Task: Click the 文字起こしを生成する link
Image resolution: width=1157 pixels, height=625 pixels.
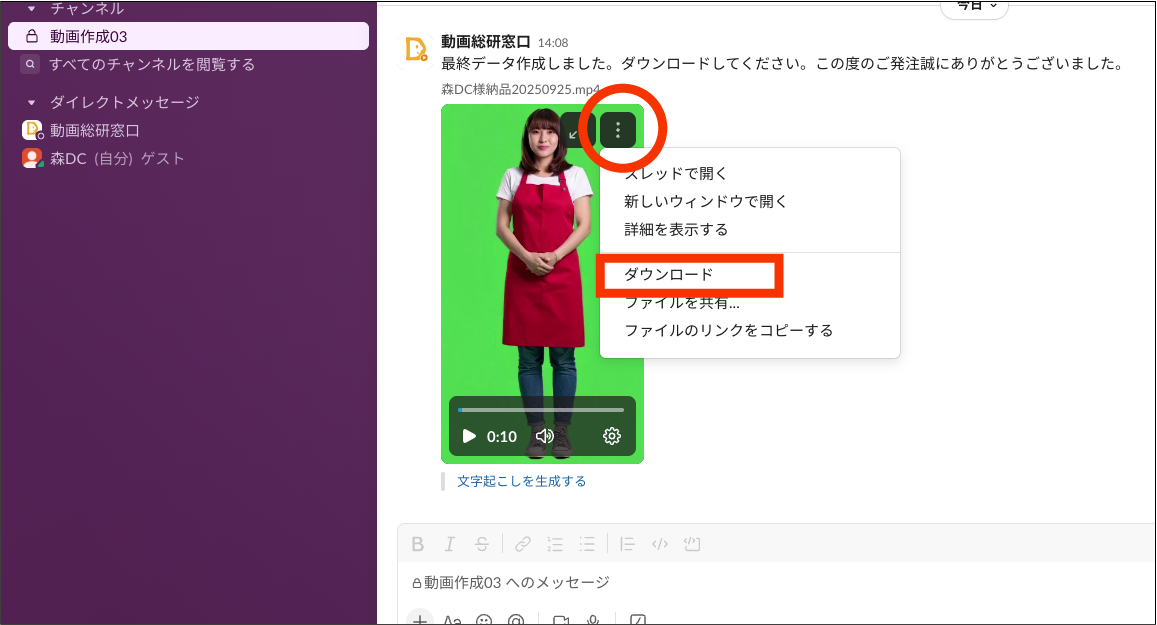Action: coord(521,481)
